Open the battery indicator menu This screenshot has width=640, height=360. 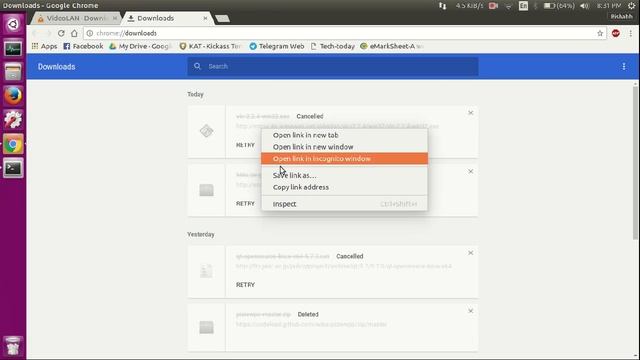[x=559, y=6]
